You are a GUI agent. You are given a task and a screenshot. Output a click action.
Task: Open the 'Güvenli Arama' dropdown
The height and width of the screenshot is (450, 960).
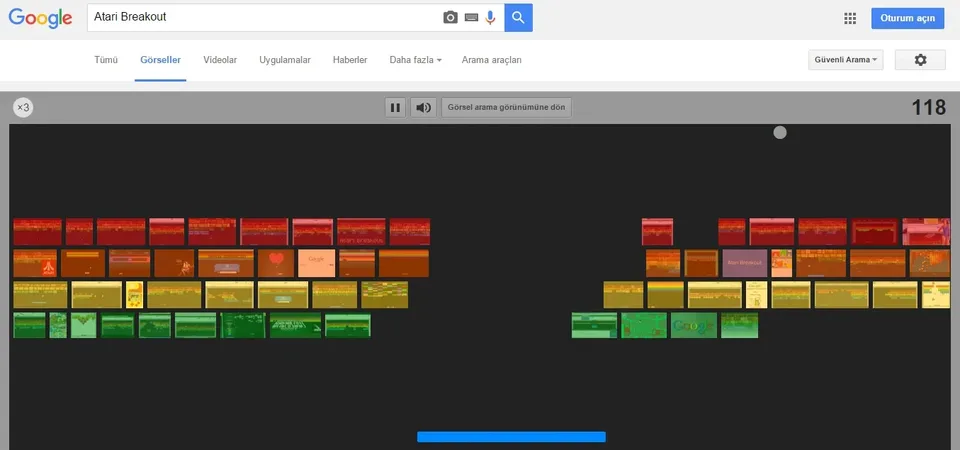(846, 60)
